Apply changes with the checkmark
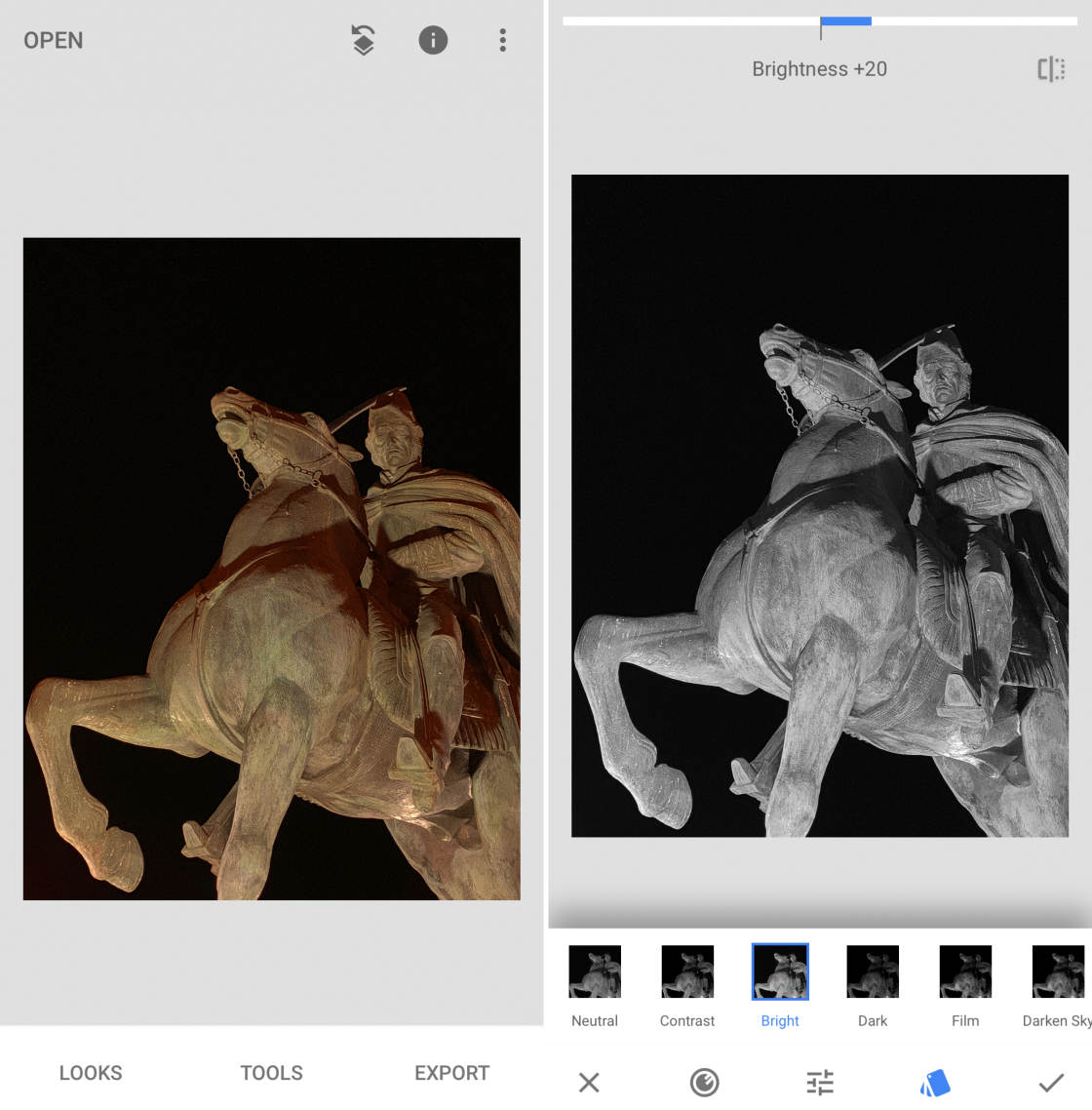This screenshot has width=1092, height=1110. click(x=1050, y=1082)
